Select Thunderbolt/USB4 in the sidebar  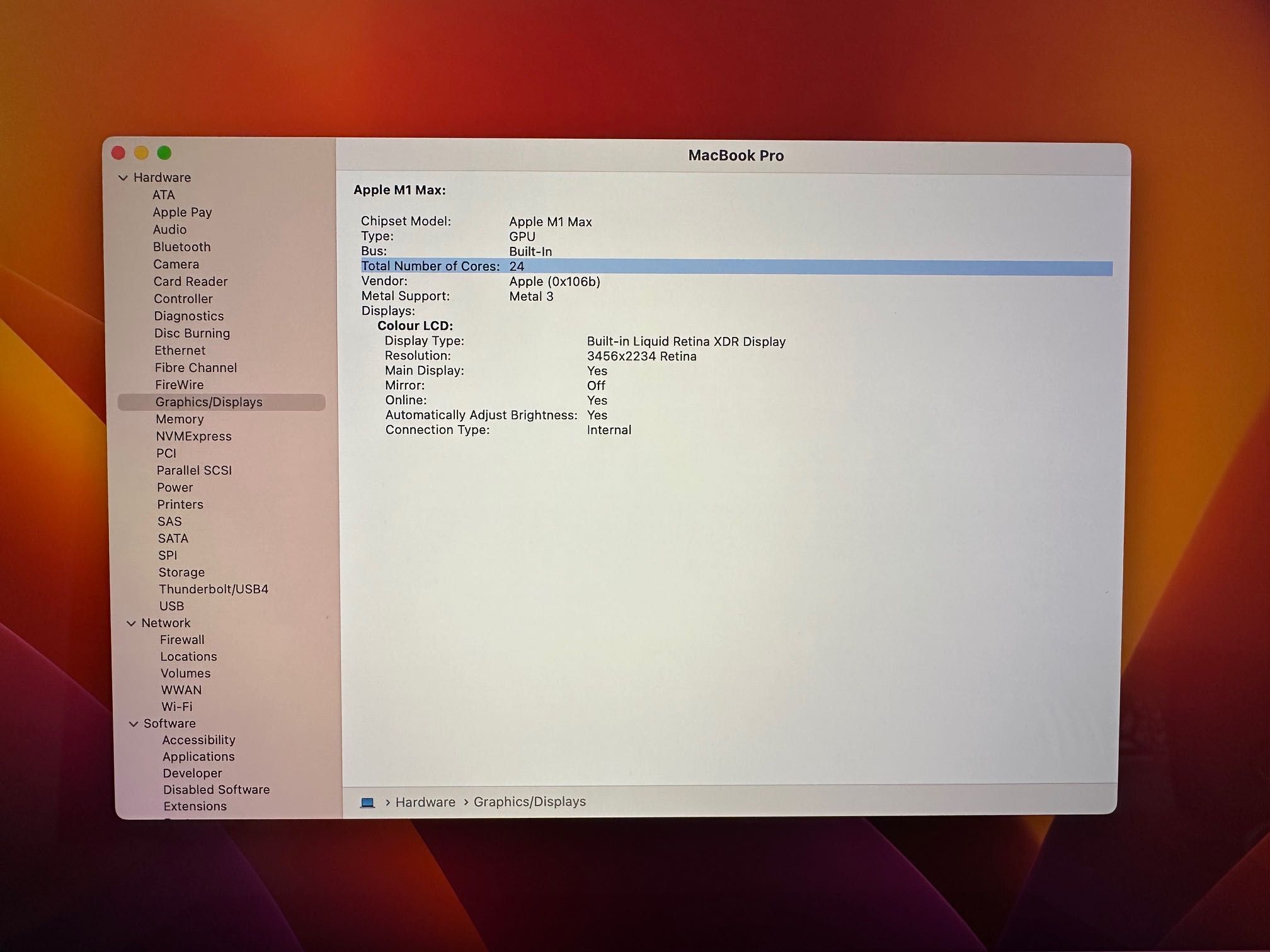point(214,589)
